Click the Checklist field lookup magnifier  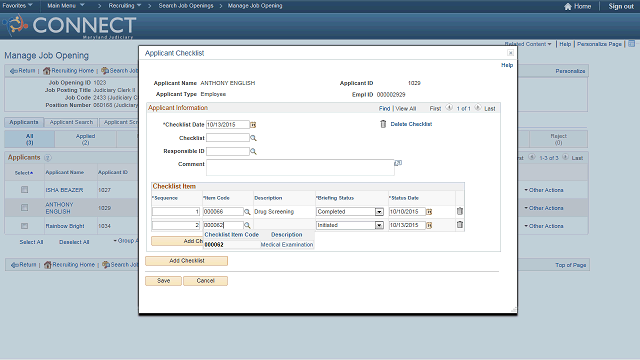pyautogui.click(x=253, y=138)
